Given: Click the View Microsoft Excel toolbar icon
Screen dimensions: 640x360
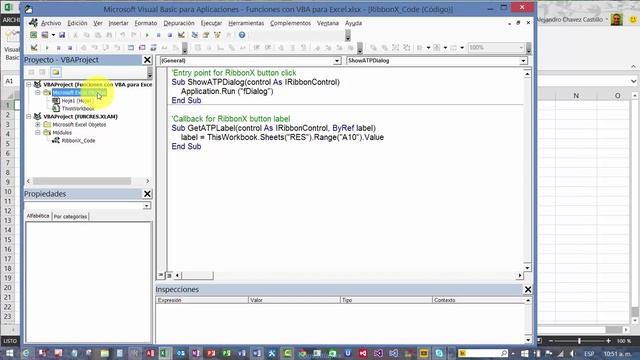Looking at the screenshot, I should coord(33,35).
